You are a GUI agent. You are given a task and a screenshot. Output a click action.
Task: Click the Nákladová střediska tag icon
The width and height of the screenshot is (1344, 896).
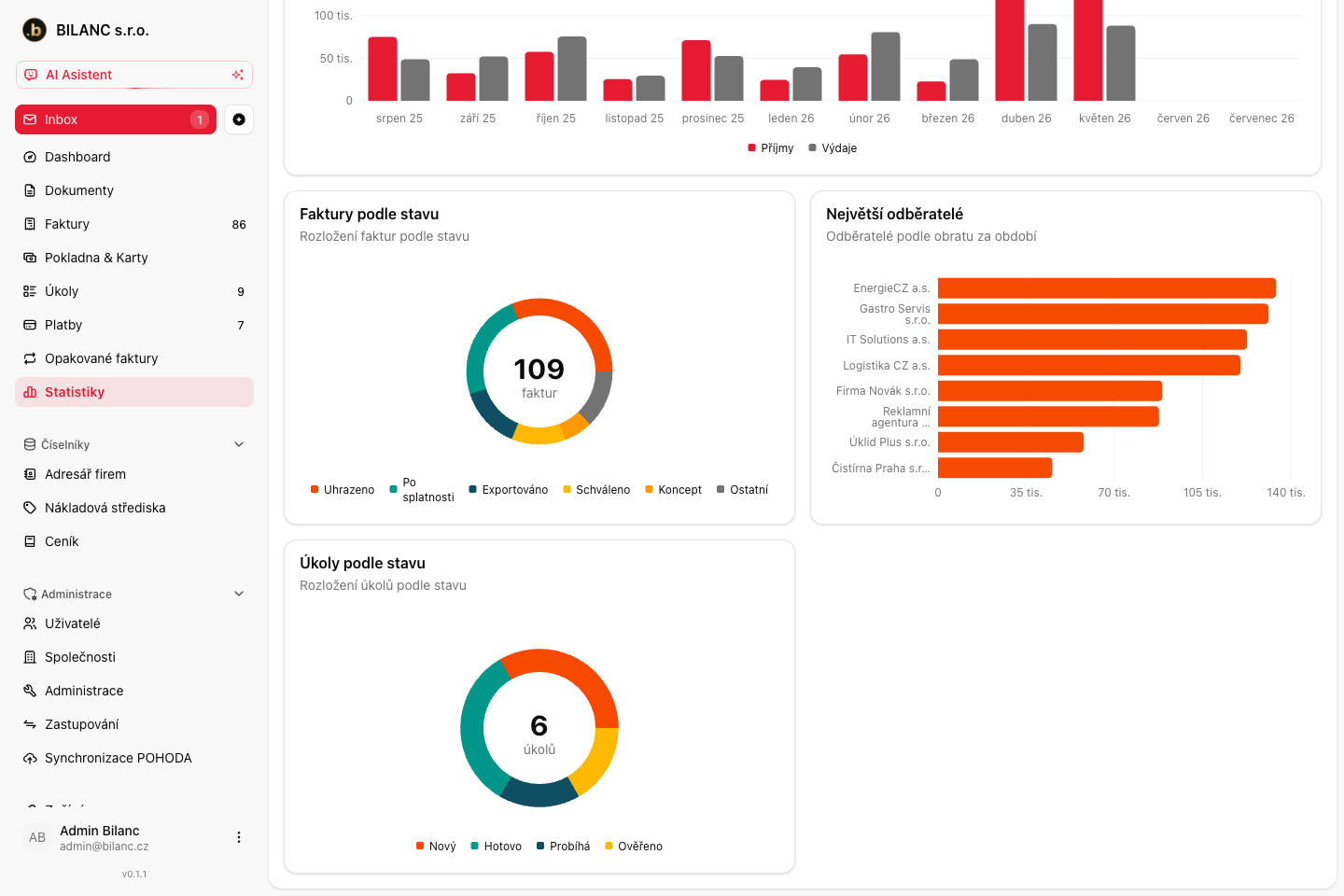point(30,508)
